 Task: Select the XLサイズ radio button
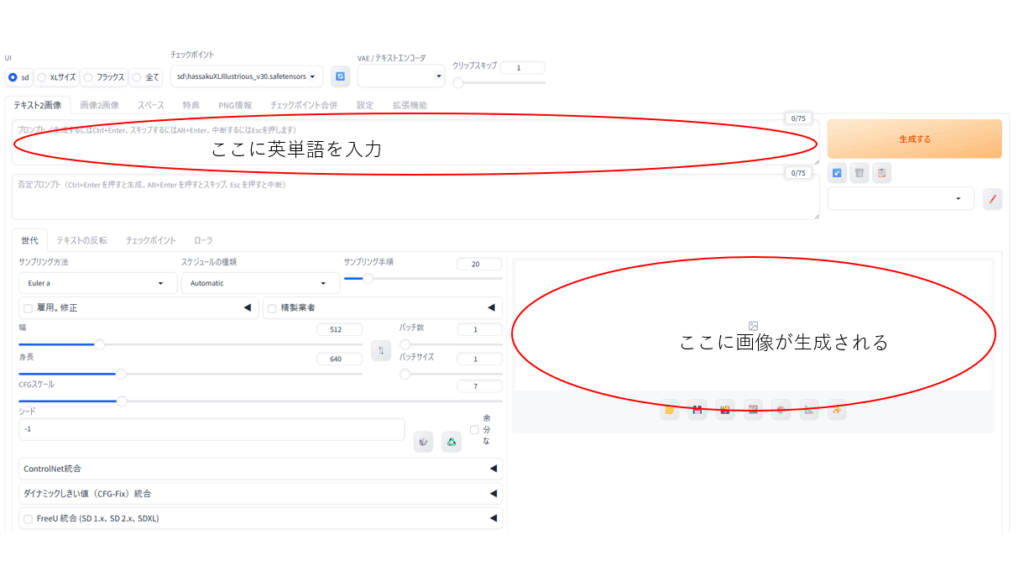point(42,77)
